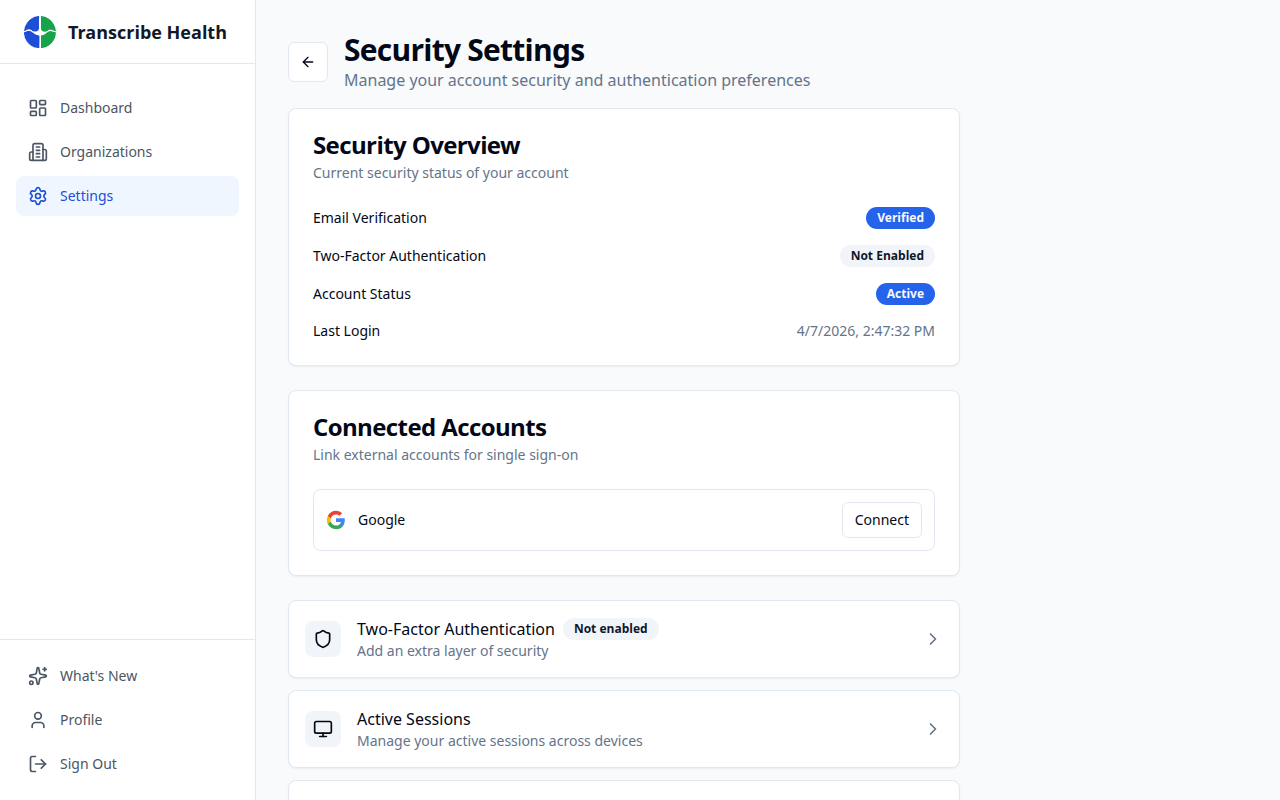This screenshot has height=800, width=1280.
Task: Open the Profile page
Action: click(x=82, y=719)
